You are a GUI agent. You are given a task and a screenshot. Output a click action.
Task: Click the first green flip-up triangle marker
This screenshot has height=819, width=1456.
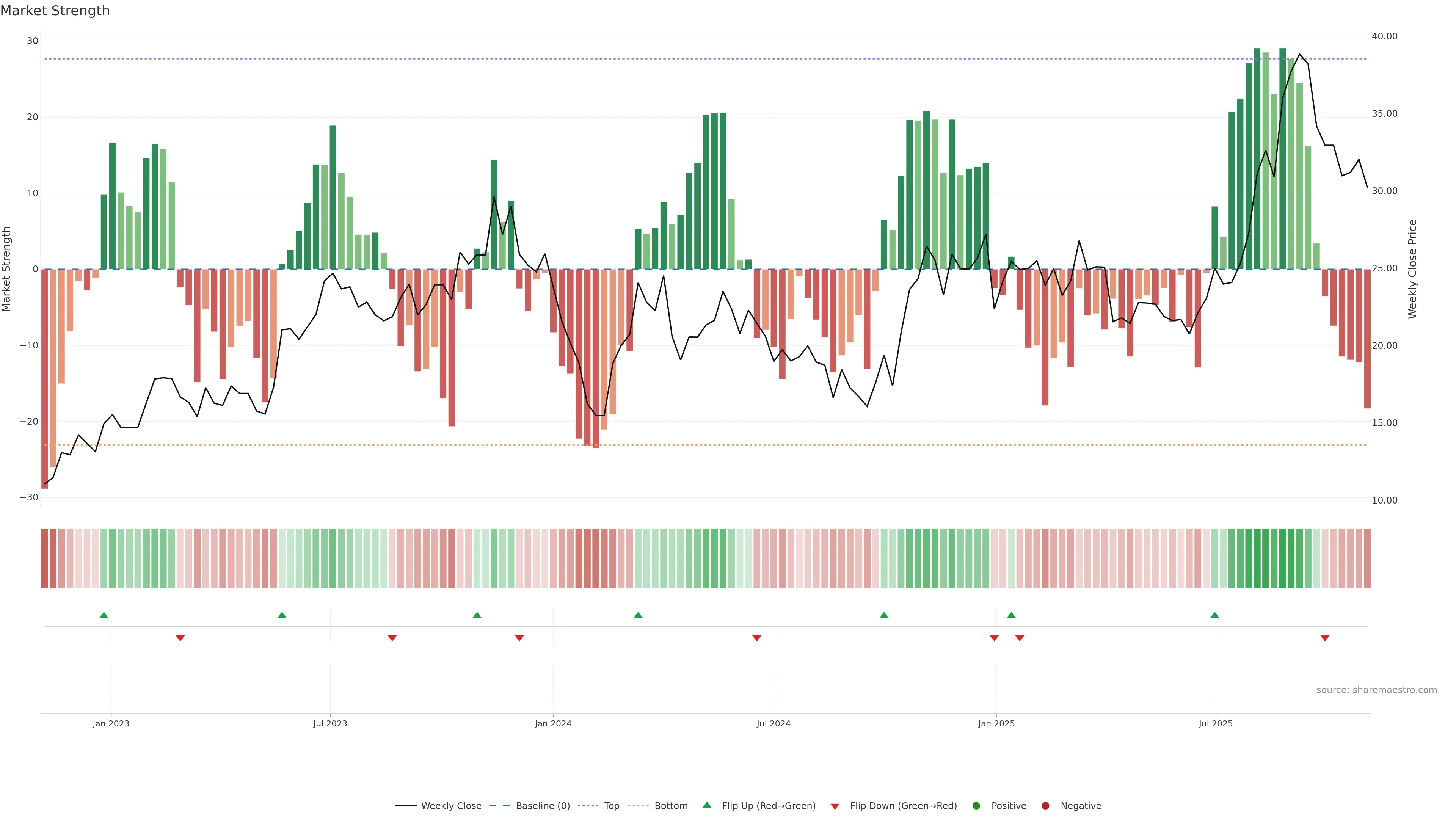(x=104, y=615)
